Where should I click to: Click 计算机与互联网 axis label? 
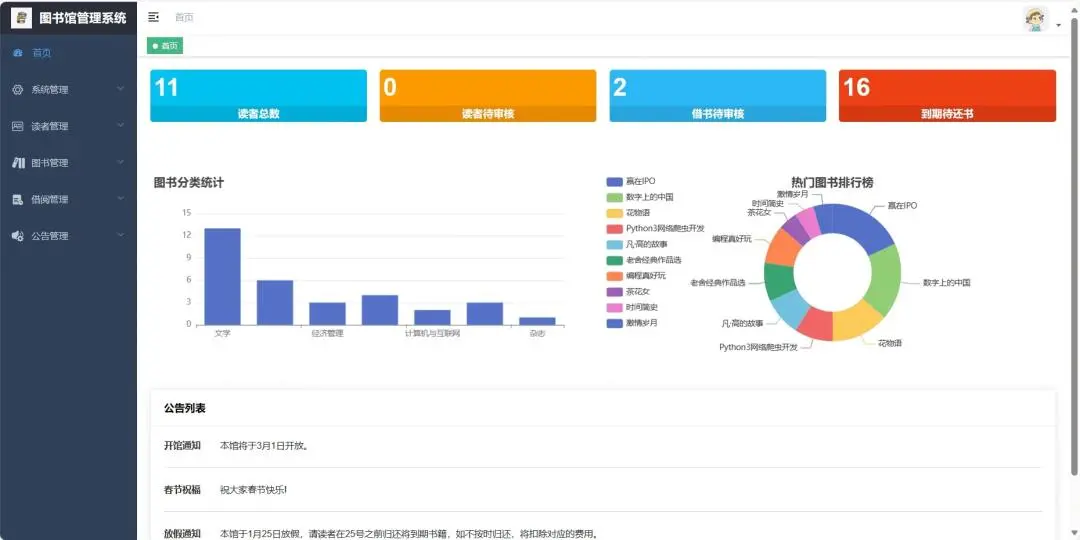point(433,333)
